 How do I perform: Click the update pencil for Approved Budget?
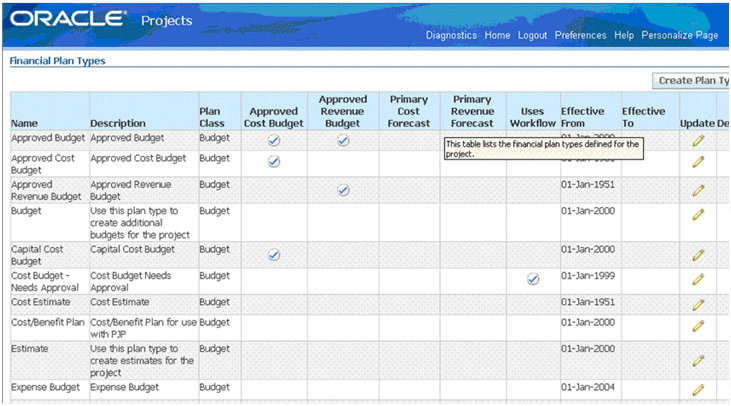698,141
